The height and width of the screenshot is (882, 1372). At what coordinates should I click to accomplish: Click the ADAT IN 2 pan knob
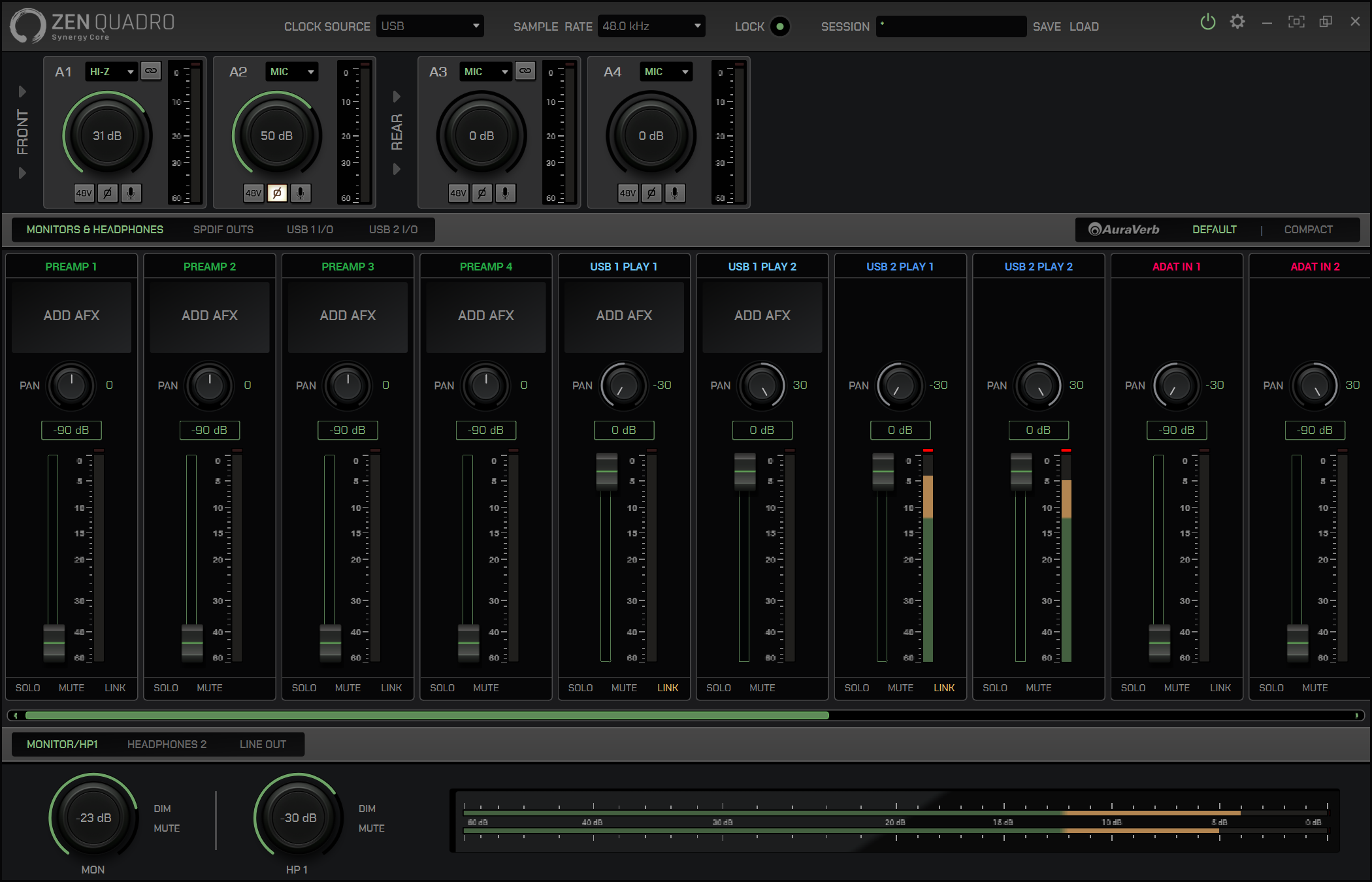point(1315,385)
